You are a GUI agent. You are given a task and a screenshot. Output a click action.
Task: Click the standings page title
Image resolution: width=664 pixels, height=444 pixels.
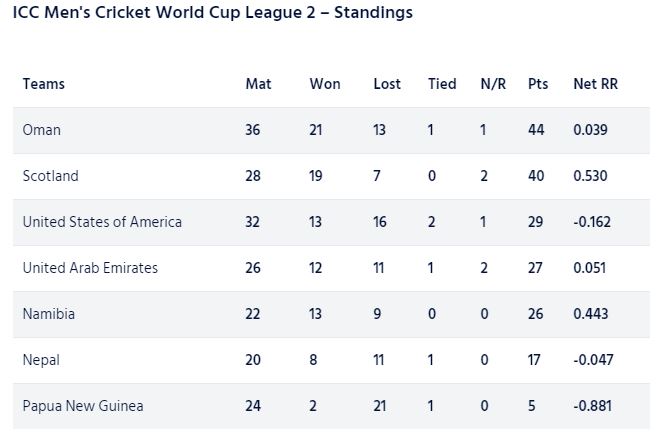(213, 13)
